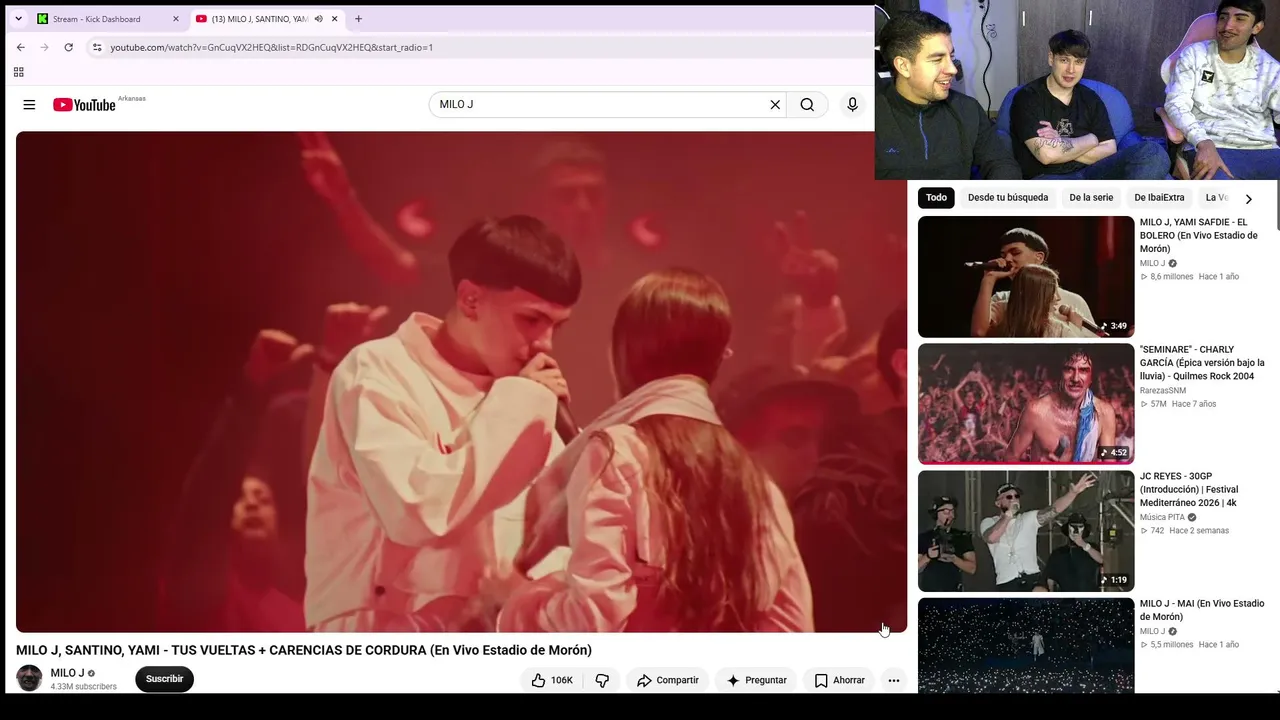Image resolution: width=1280 pixels, height=720 pixels.
Task: Click the Compartir share button
Action: point(668,680)
